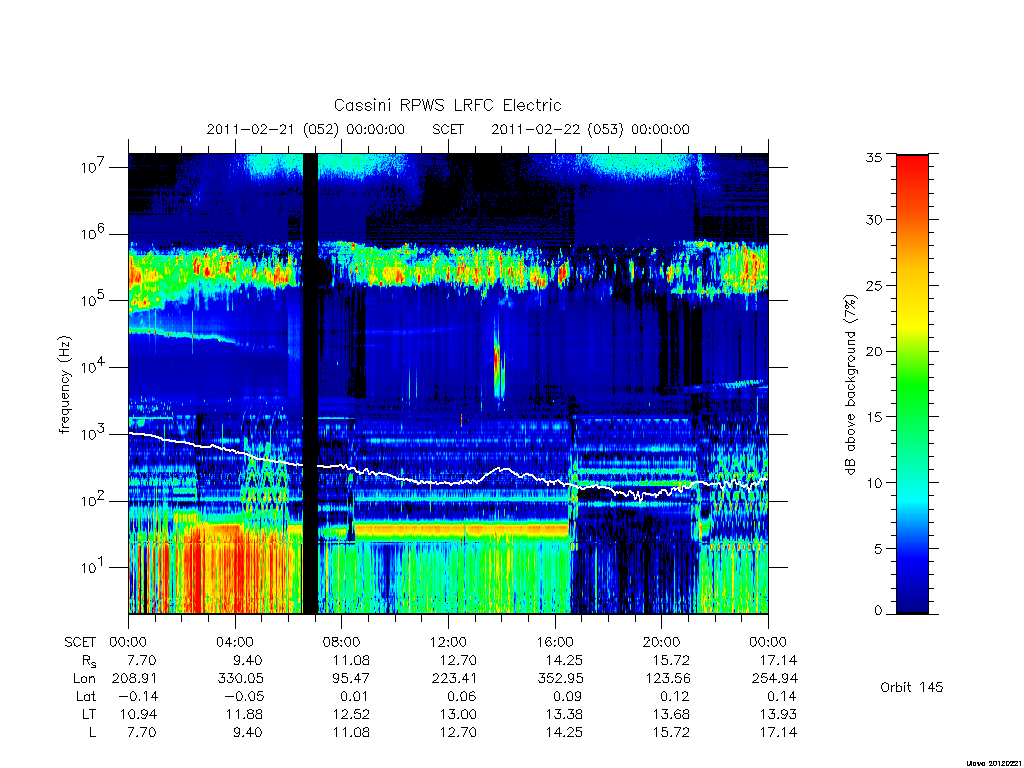Click the Lat value '-0.14'
This screenshot has height=768, width=1024.
click(137, 696)
